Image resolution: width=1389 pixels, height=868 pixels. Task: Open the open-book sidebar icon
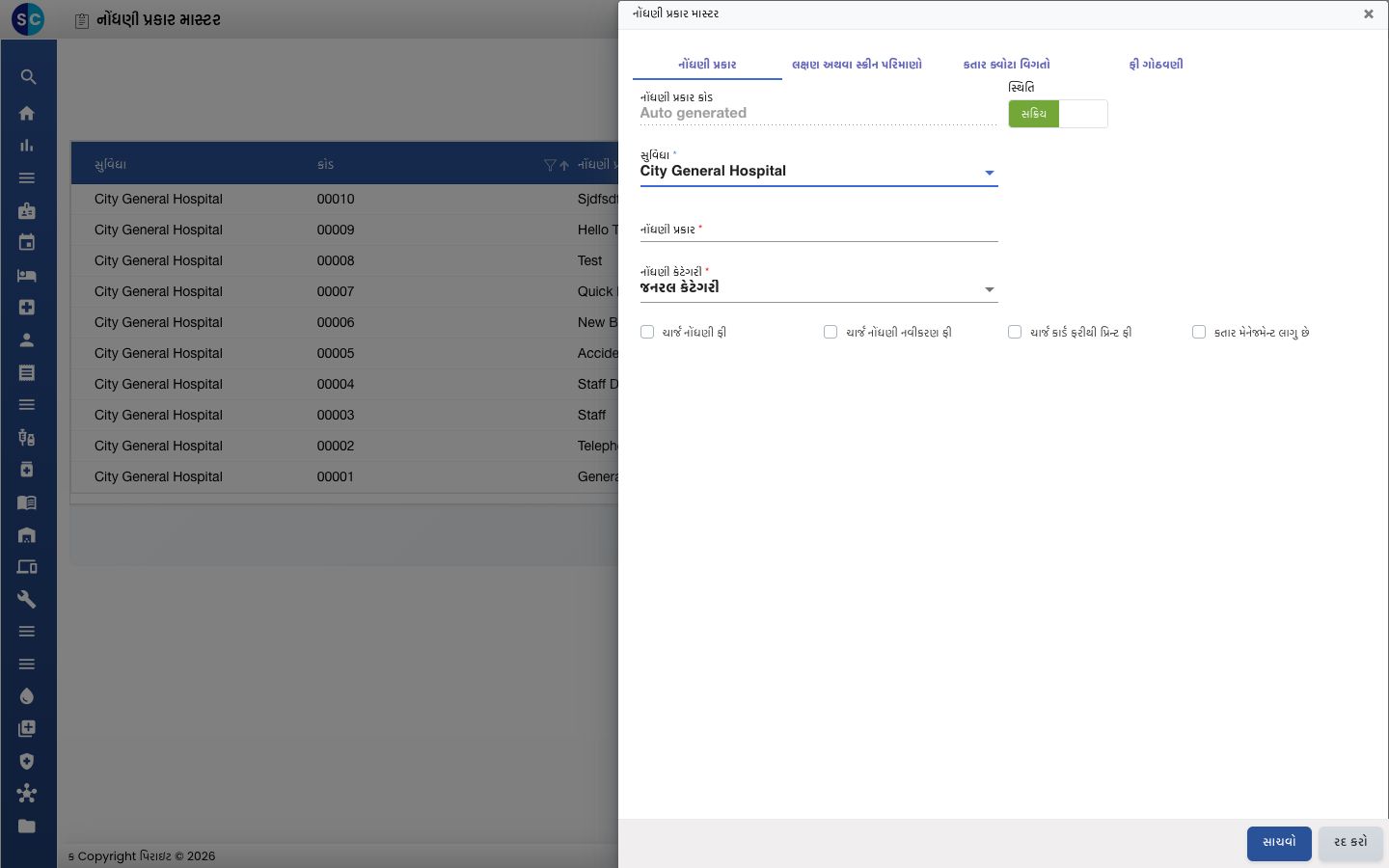(27, 502)
